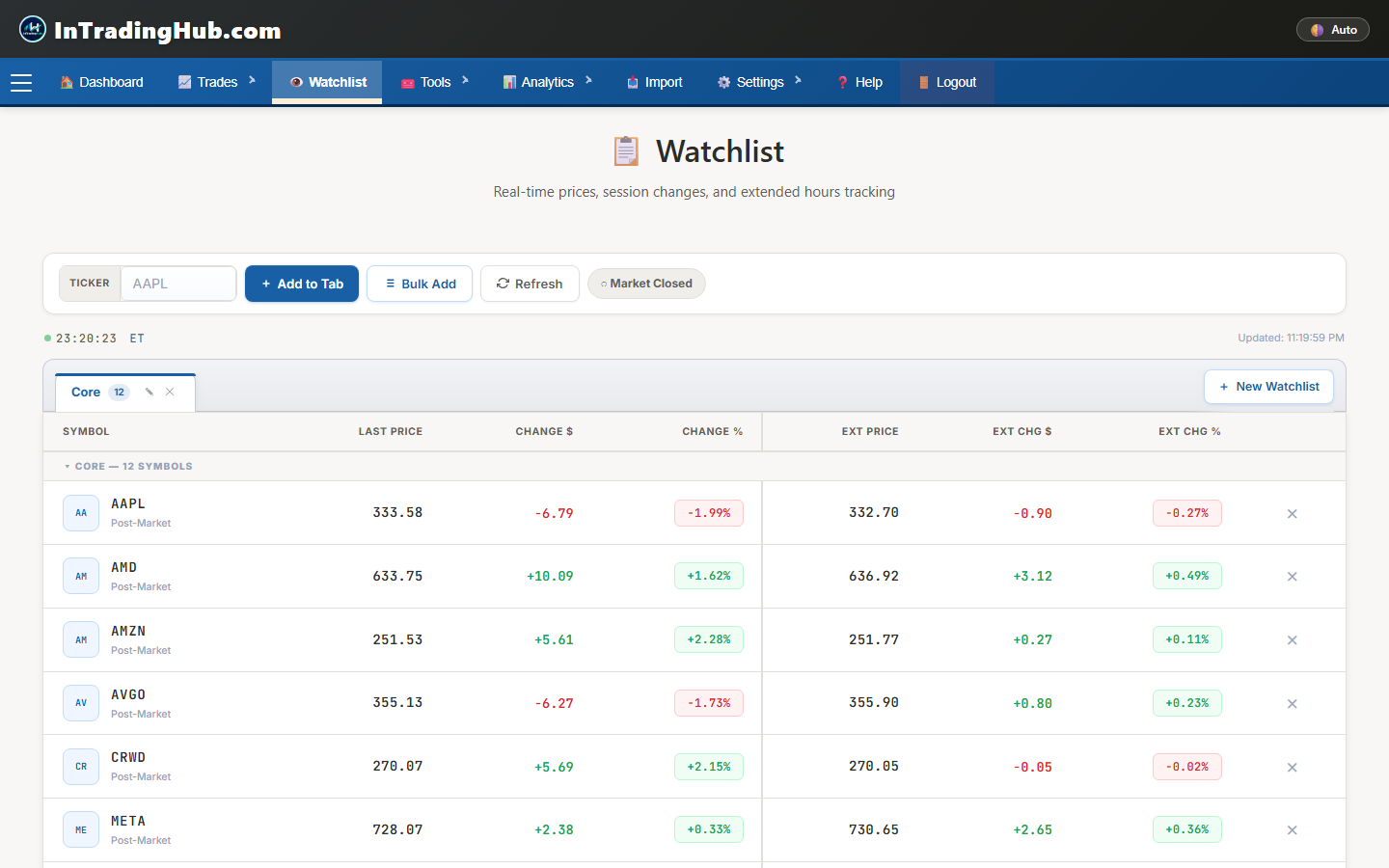Sort by Ext Chg % column header
1389x868 pixels.
[x=1189, y=431]
